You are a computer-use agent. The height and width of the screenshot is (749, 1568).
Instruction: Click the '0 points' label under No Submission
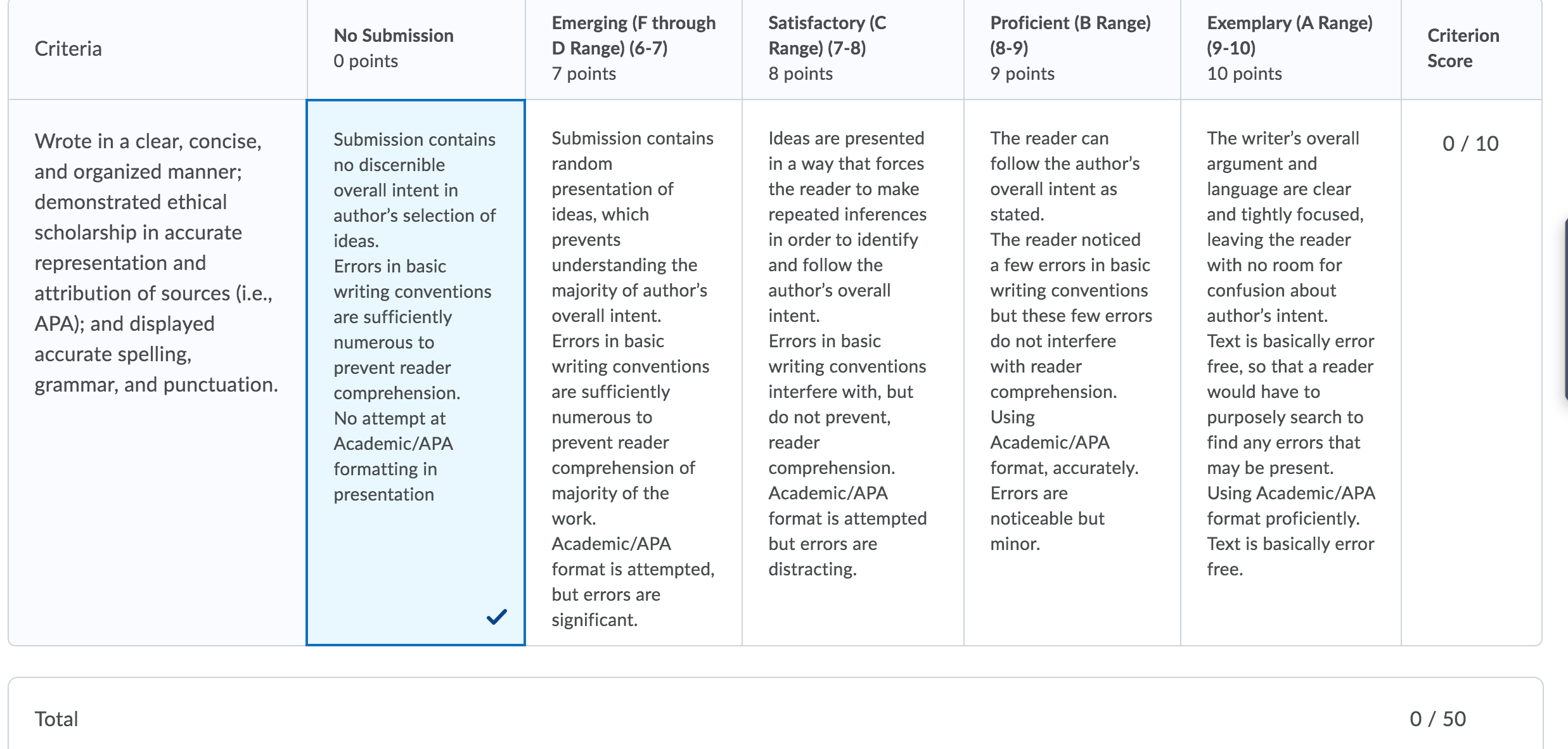point(366,61)
